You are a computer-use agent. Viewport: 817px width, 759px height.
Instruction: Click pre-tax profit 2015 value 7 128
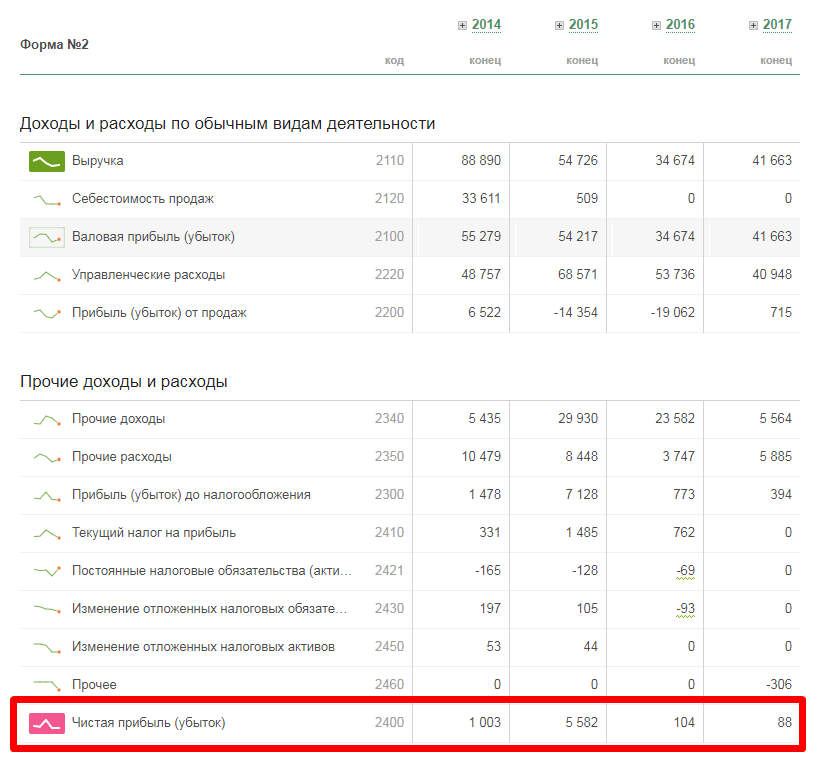581,494
